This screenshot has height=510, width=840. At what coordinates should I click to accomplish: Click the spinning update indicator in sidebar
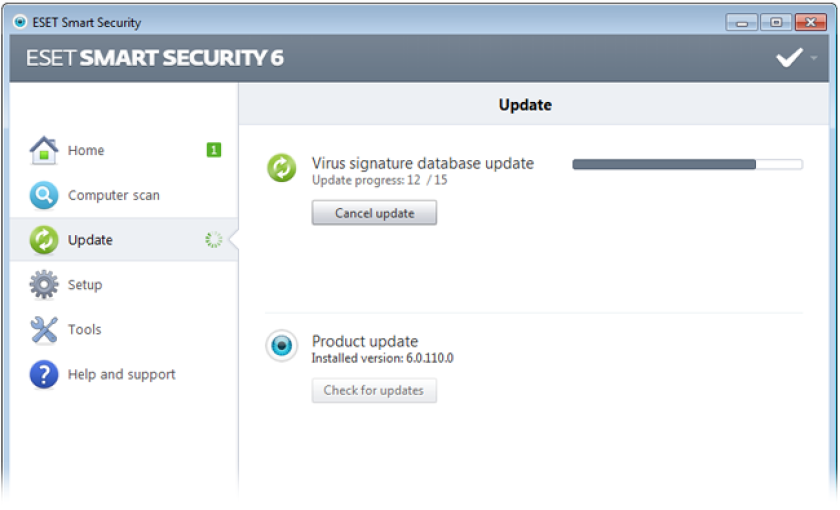pos(214,239)
